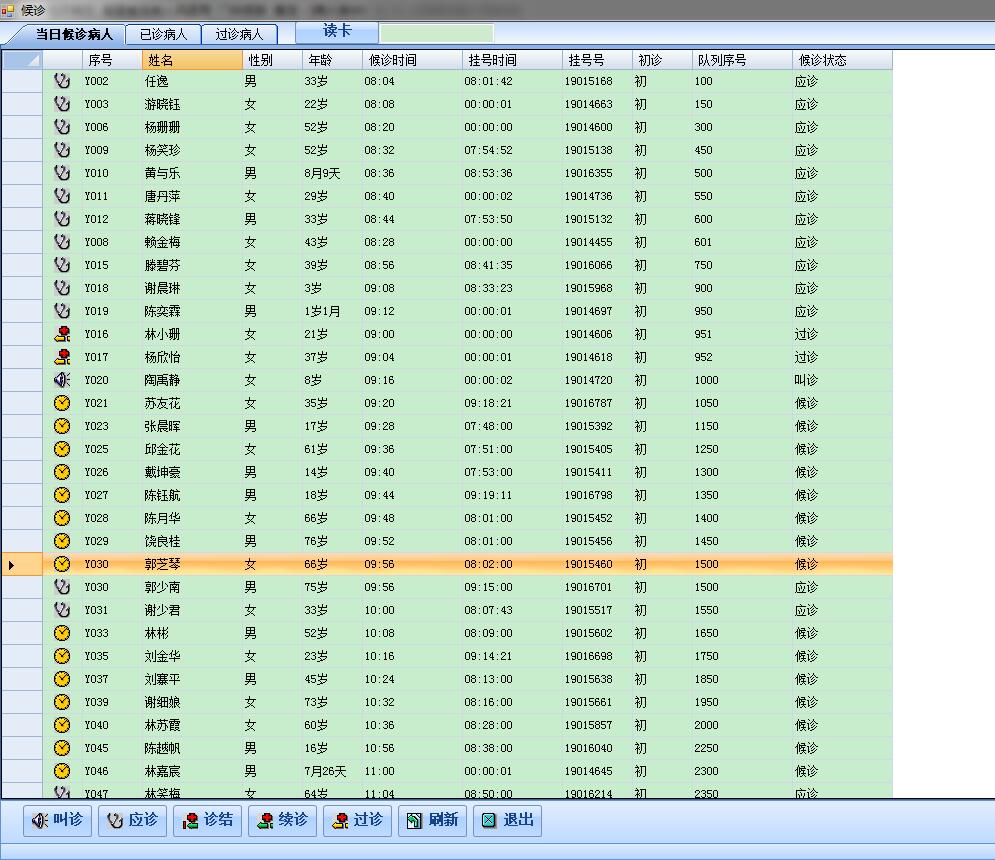Sort by the 队列序号 column header

tap(742, 60)
